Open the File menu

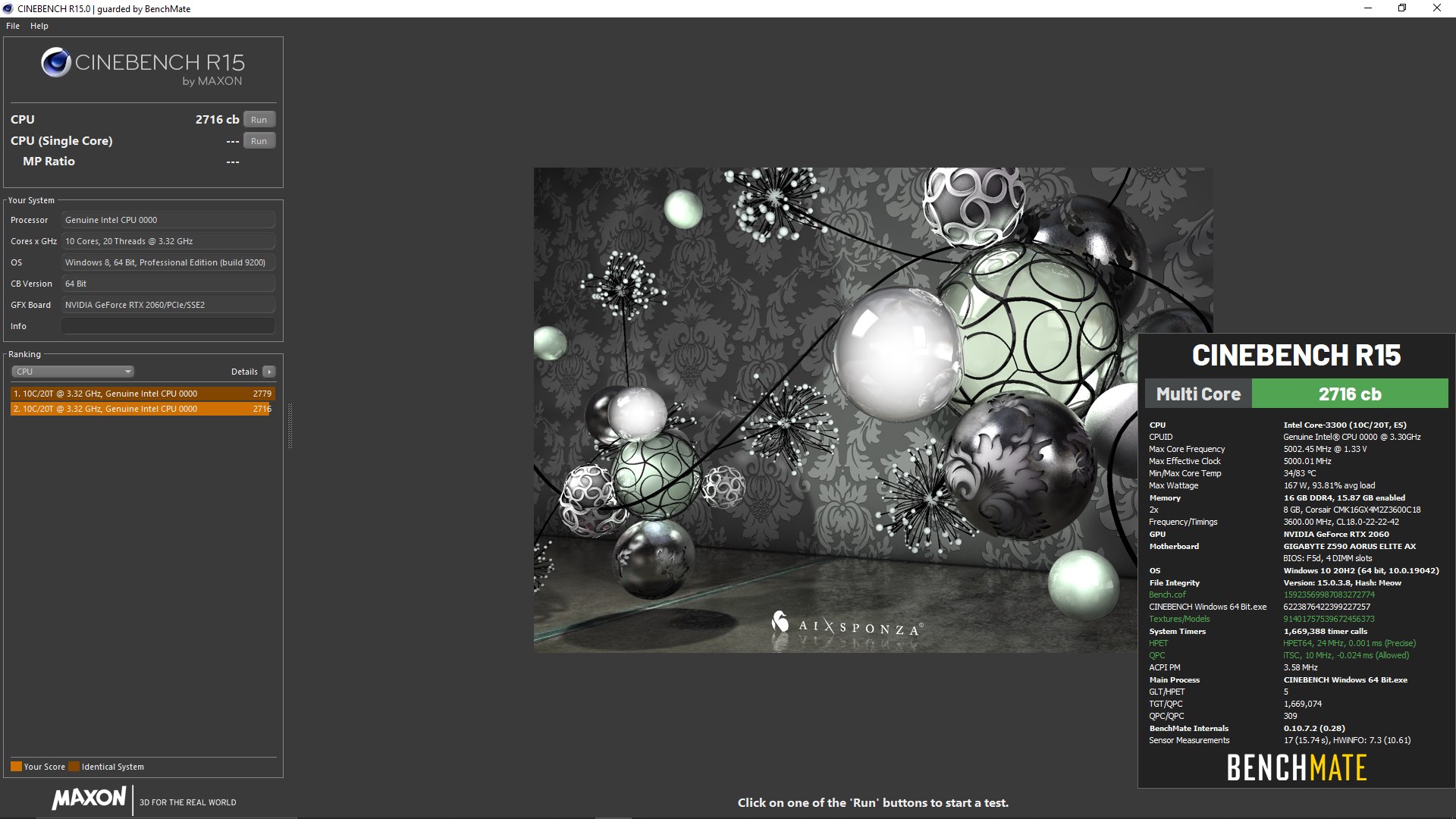tap(13, 26)
